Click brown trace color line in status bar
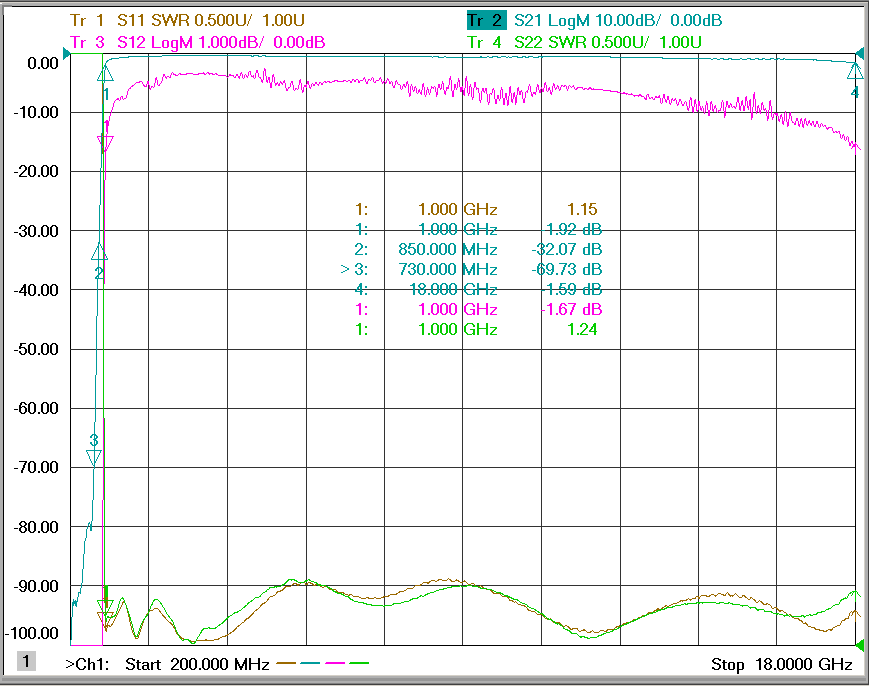869x686 pixels. point(286,663)
